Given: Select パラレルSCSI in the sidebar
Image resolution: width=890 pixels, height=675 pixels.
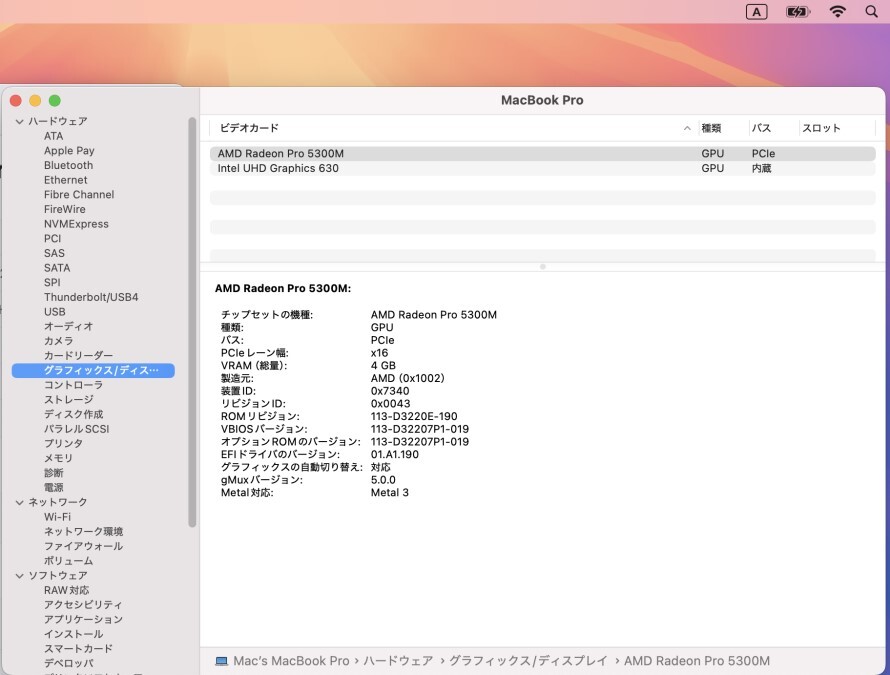Looking at the screenshot, I should coord(77,429).
